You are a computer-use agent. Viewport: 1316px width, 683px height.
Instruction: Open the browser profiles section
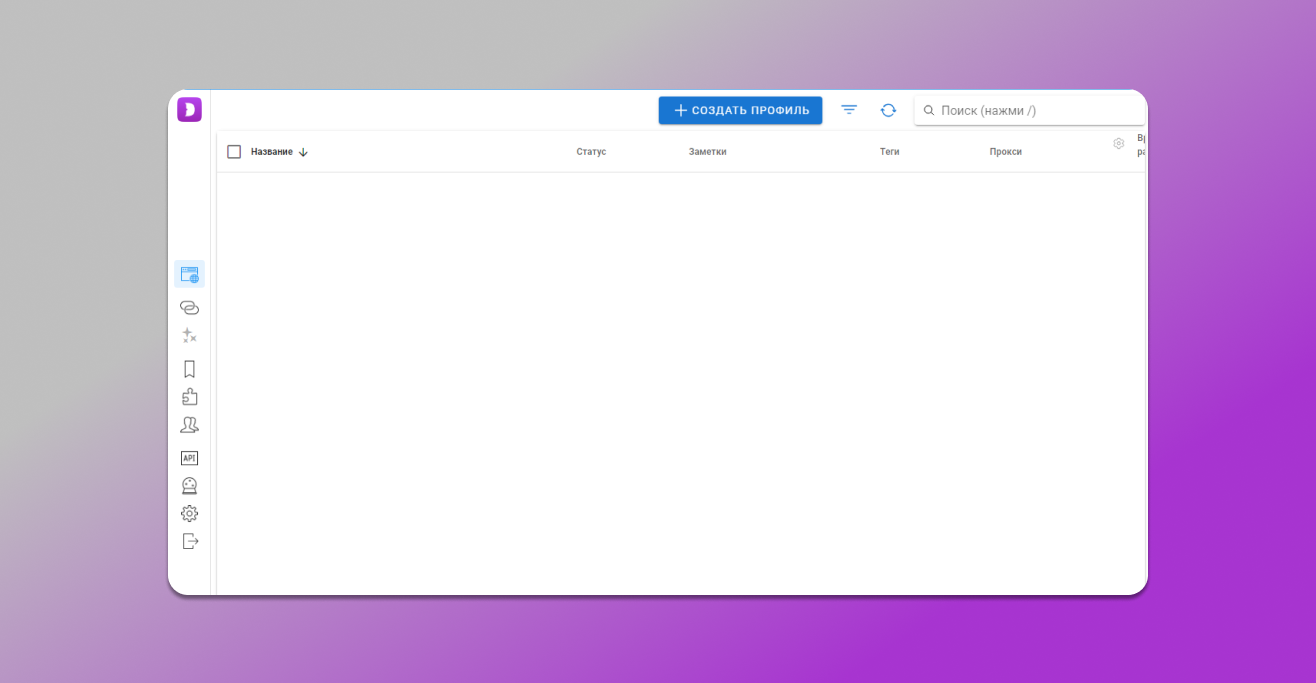(189, 274)
